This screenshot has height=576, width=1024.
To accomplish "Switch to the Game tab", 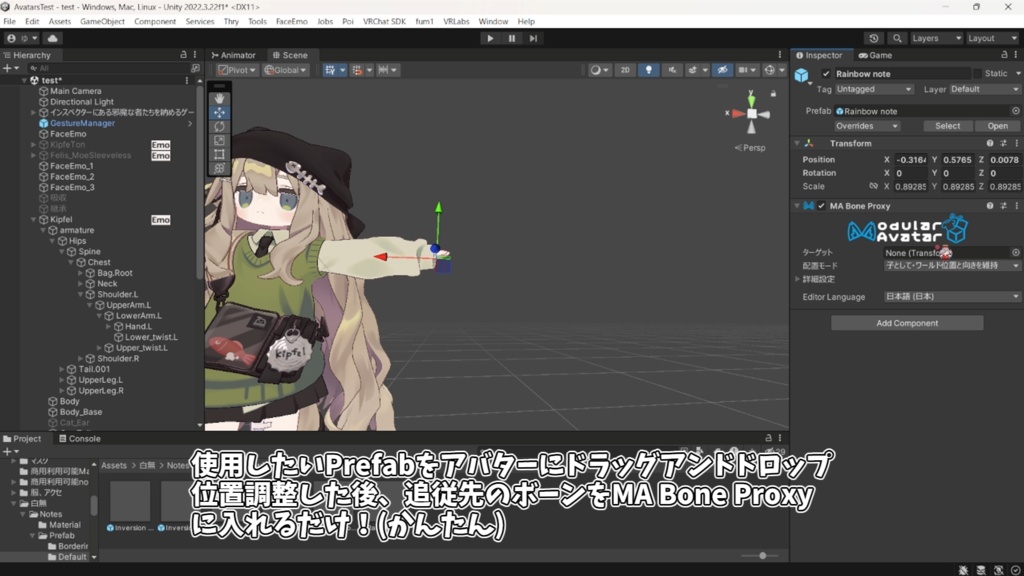I will click(x=875, y=55).
